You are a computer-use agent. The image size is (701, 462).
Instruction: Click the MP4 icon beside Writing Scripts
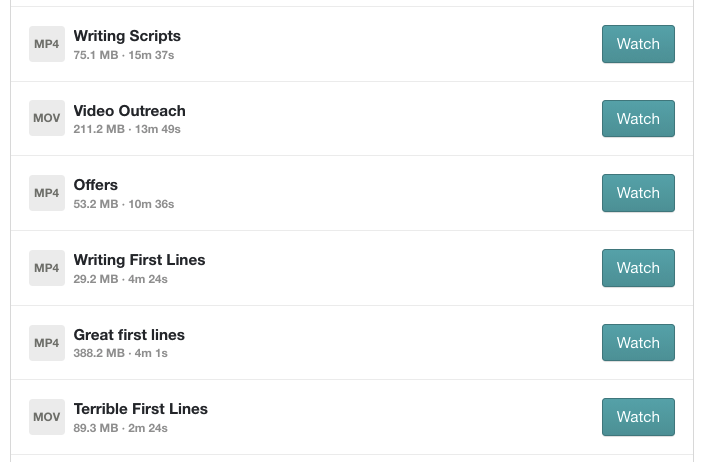(x=47, y=44)
